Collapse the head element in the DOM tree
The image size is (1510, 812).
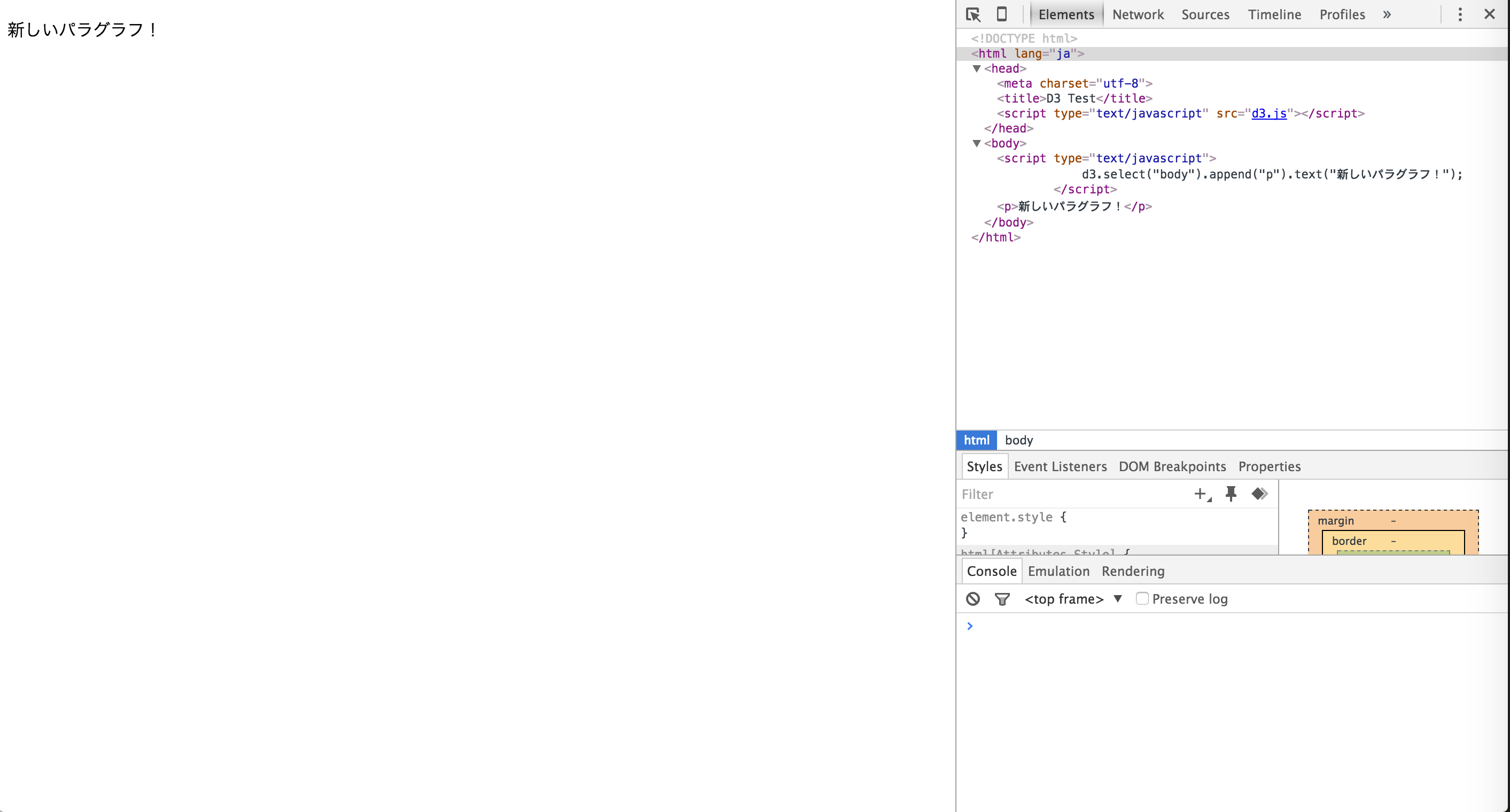click(x=976, y=68)
